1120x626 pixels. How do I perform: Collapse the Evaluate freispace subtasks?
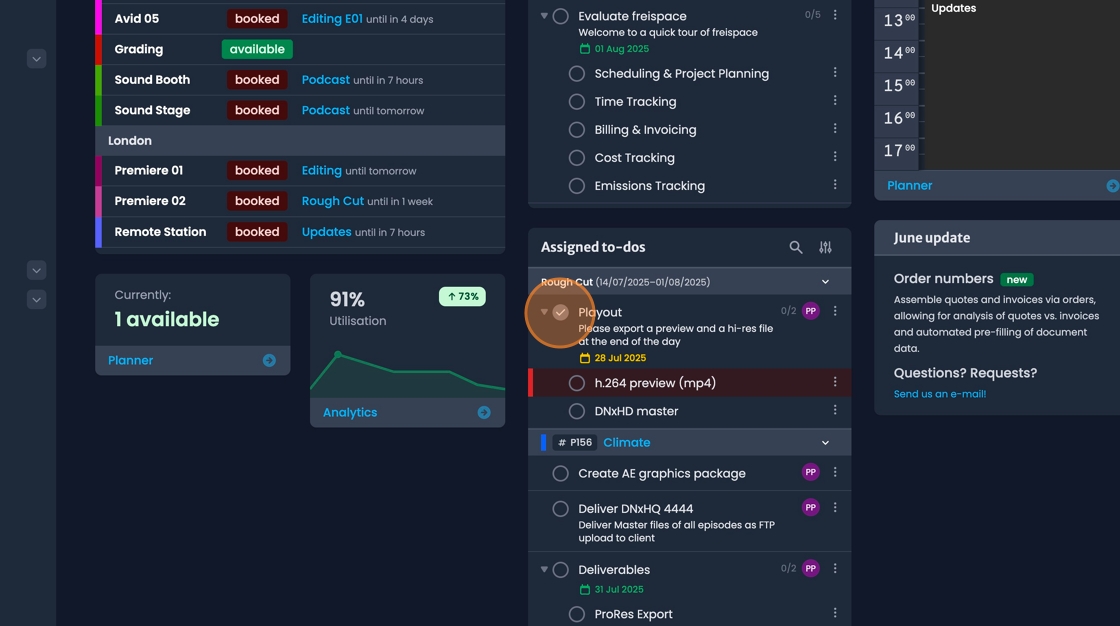click(544, 16)
